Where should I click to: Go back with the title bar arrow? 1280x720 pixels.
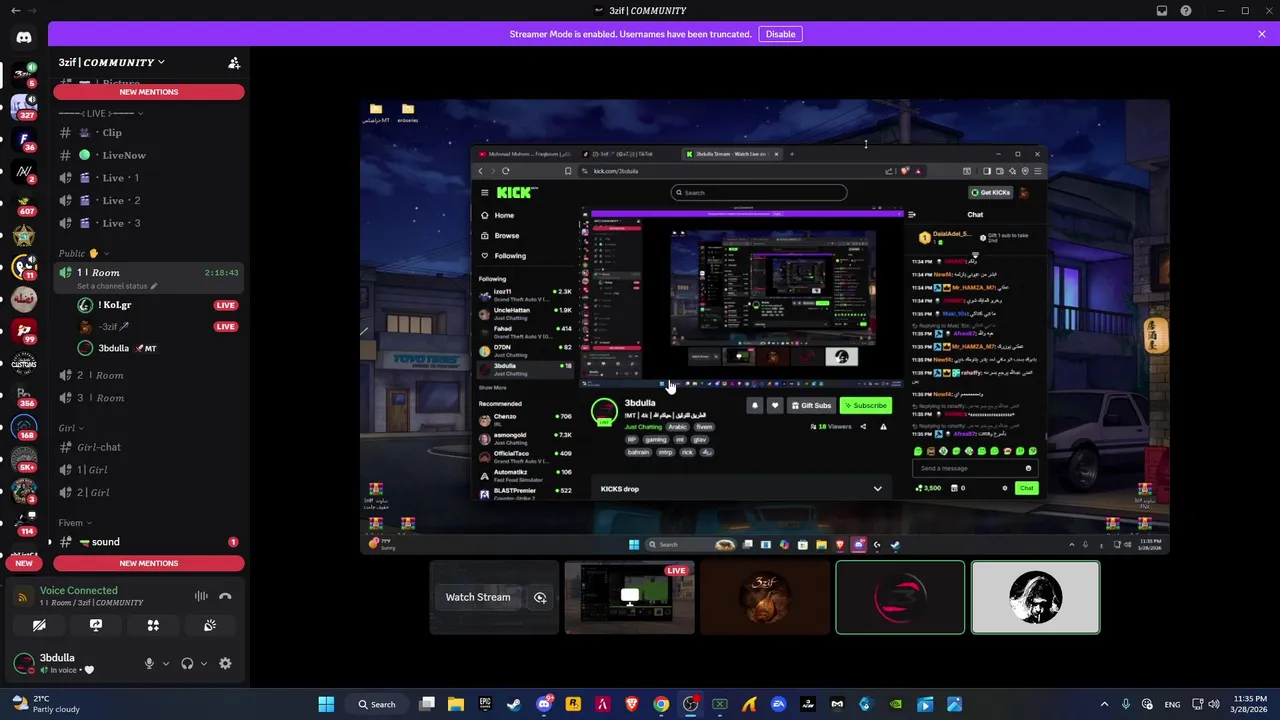coord(15,11)
